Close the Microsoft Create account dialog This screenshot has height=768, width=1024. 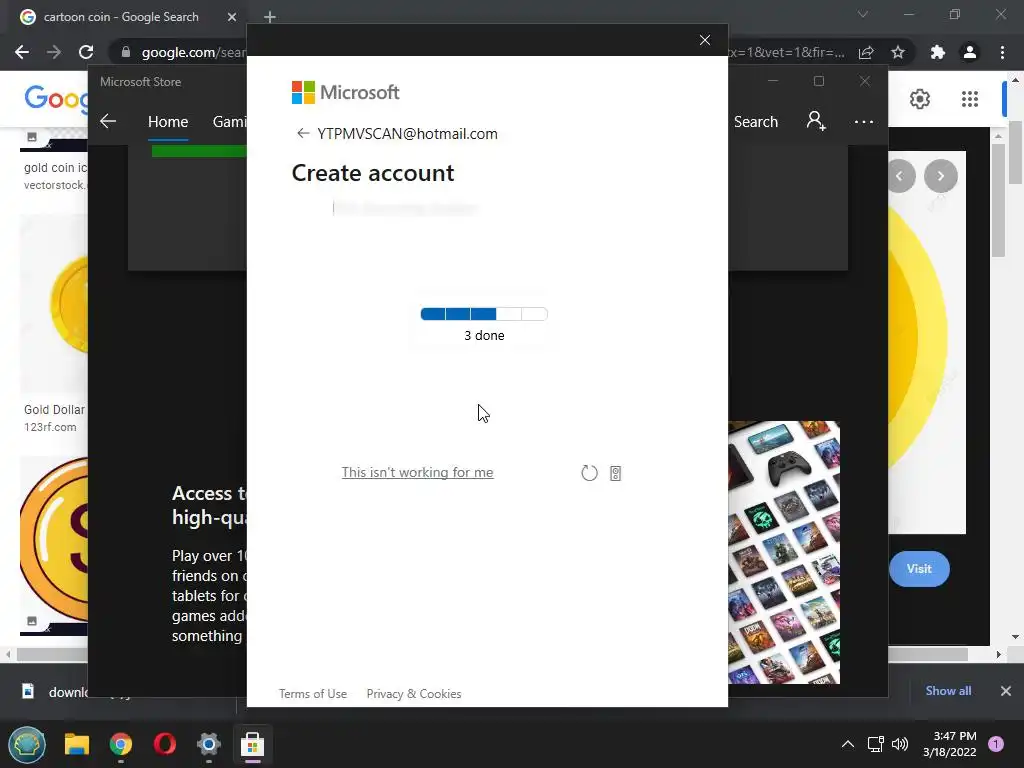pos(705,40)
